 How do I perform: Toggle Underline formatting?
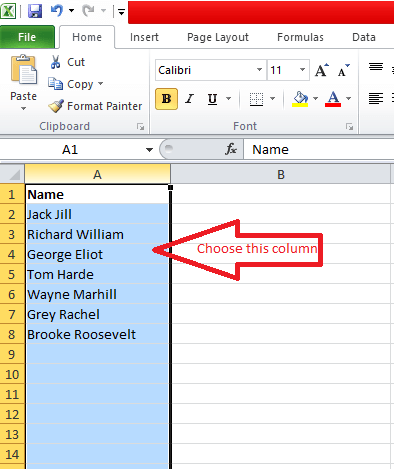[x=212, y=99]
